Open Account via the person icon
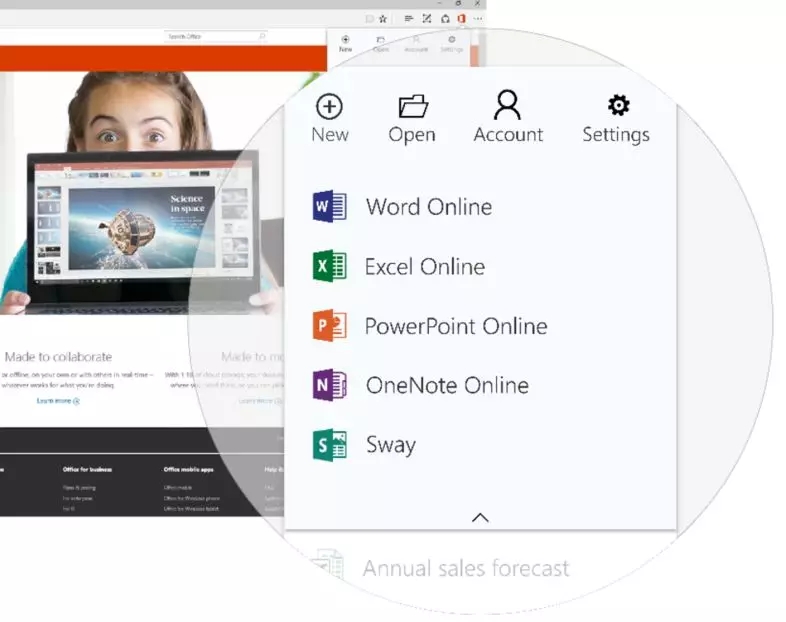Screen dimensions: 786x622 507,105
